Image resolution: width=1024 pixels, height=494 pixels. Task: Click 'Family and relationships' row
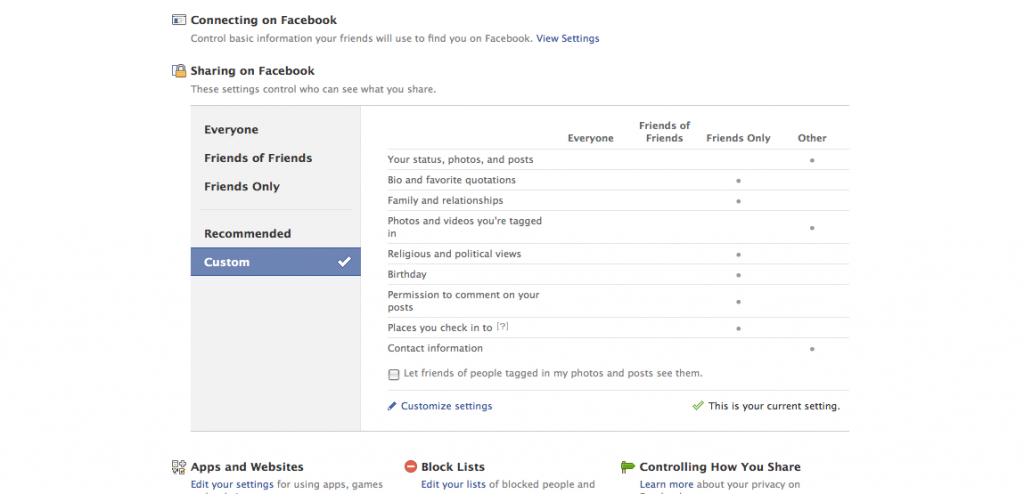click(618, 200)
